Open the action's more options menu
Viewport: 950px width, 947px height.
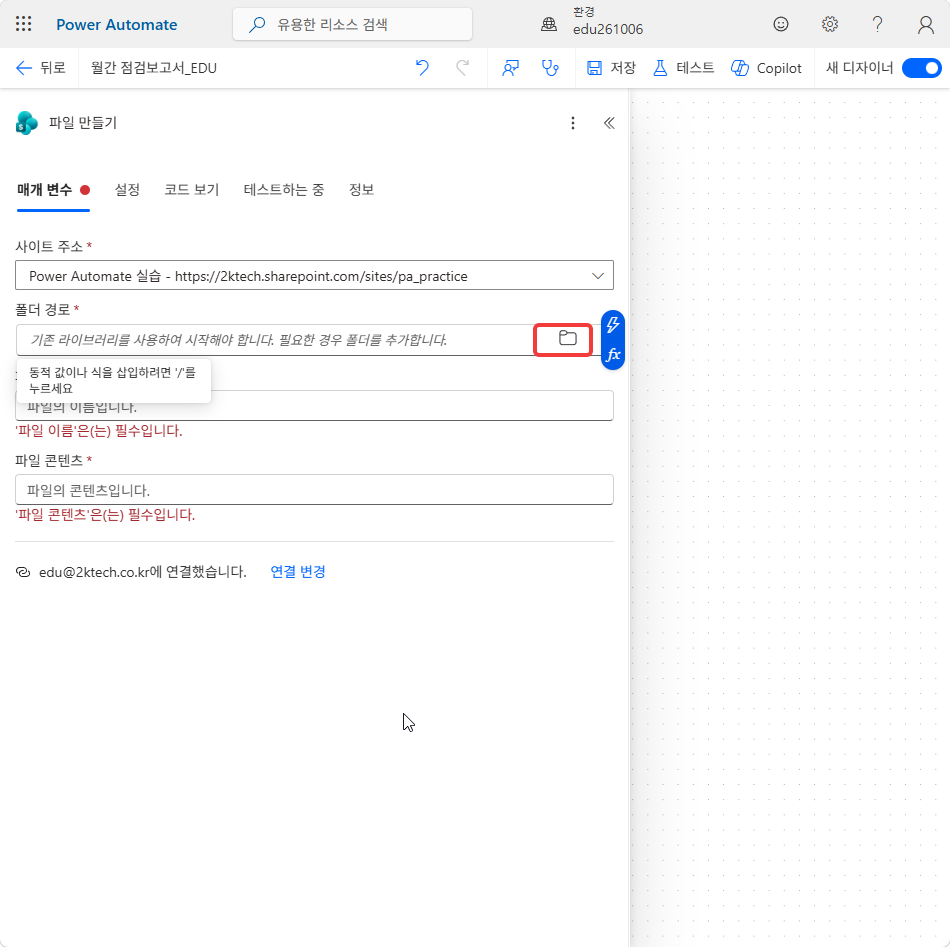[x=573, y=123]
